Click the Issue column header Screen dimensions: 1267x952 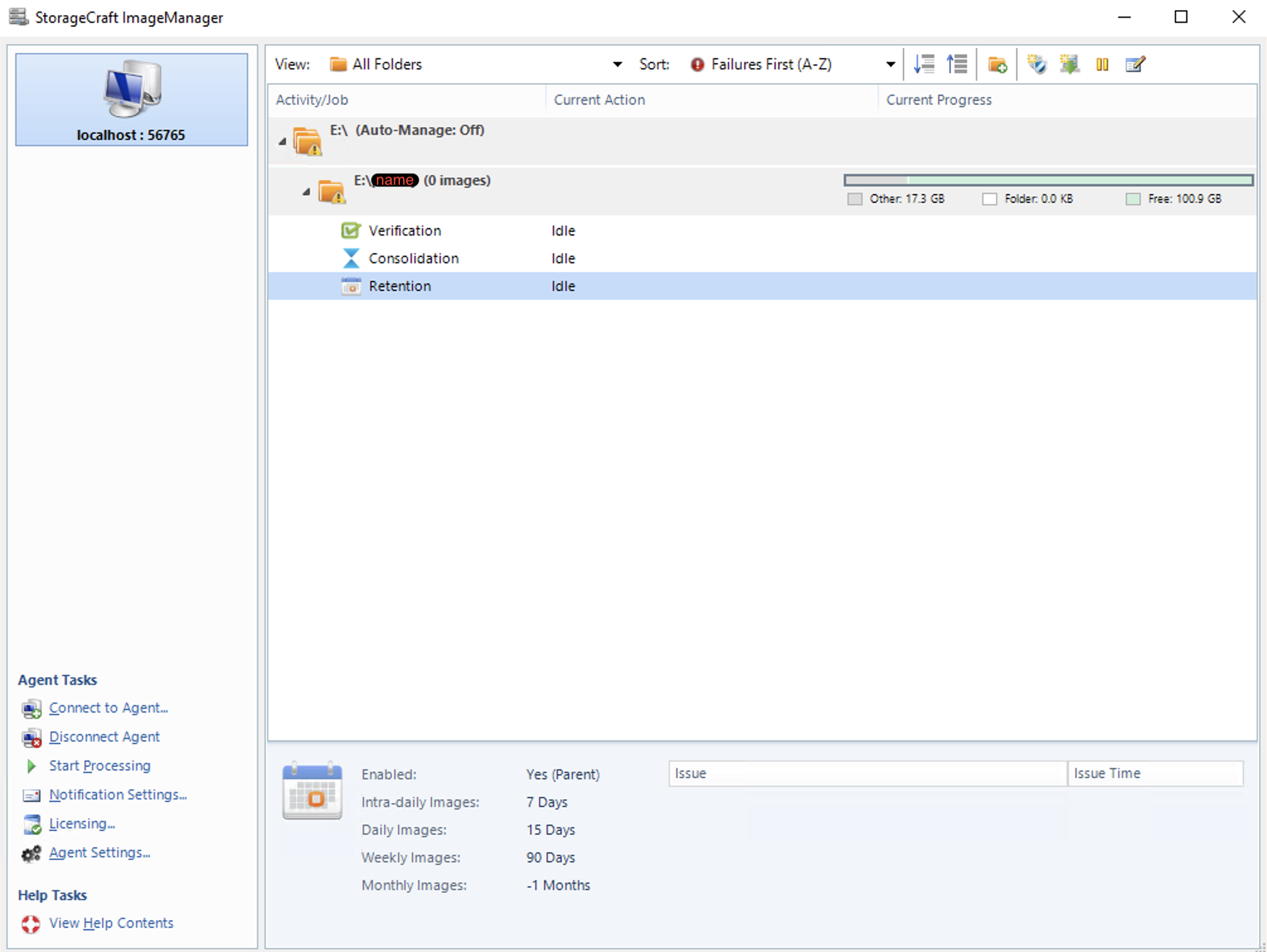(868, 773)
